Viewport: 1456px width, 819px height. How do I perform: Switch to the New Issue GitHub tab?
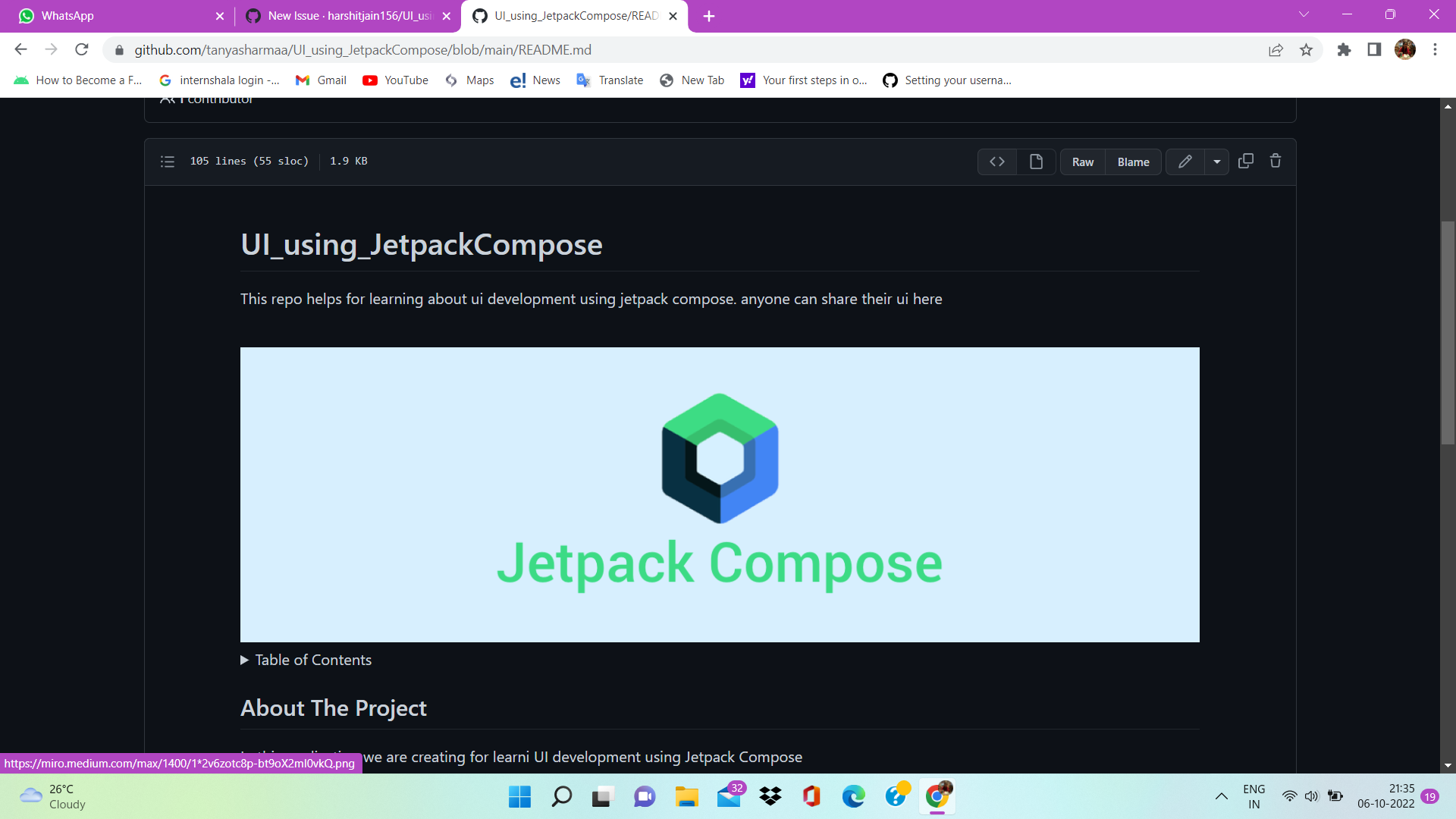349,16
